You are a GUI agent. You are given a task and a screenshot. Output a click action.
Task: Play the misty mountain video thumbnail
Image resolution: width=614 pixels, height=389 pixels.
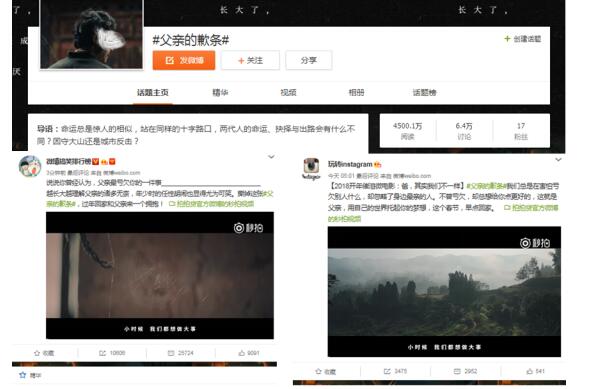pos(444,292)
